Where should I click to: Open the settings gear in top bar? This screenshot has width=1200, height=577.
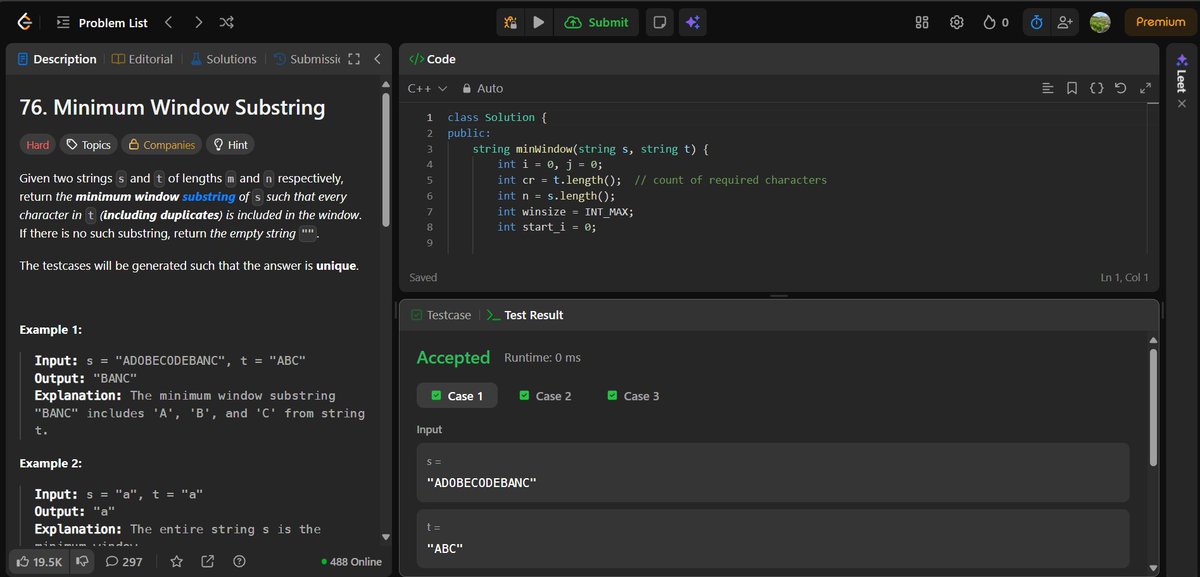point(956,22)
